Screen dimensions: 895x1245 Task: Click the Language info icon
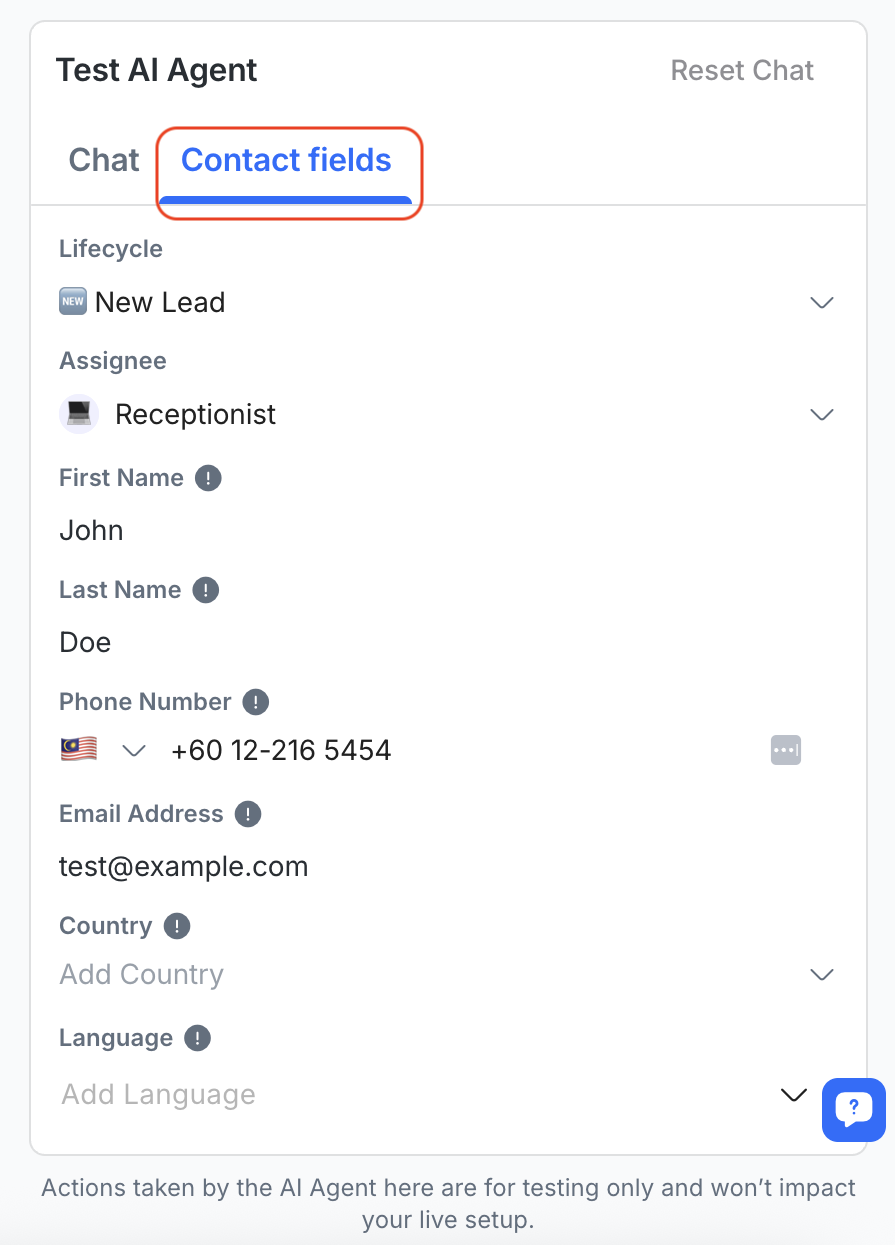coord(198,1038)
